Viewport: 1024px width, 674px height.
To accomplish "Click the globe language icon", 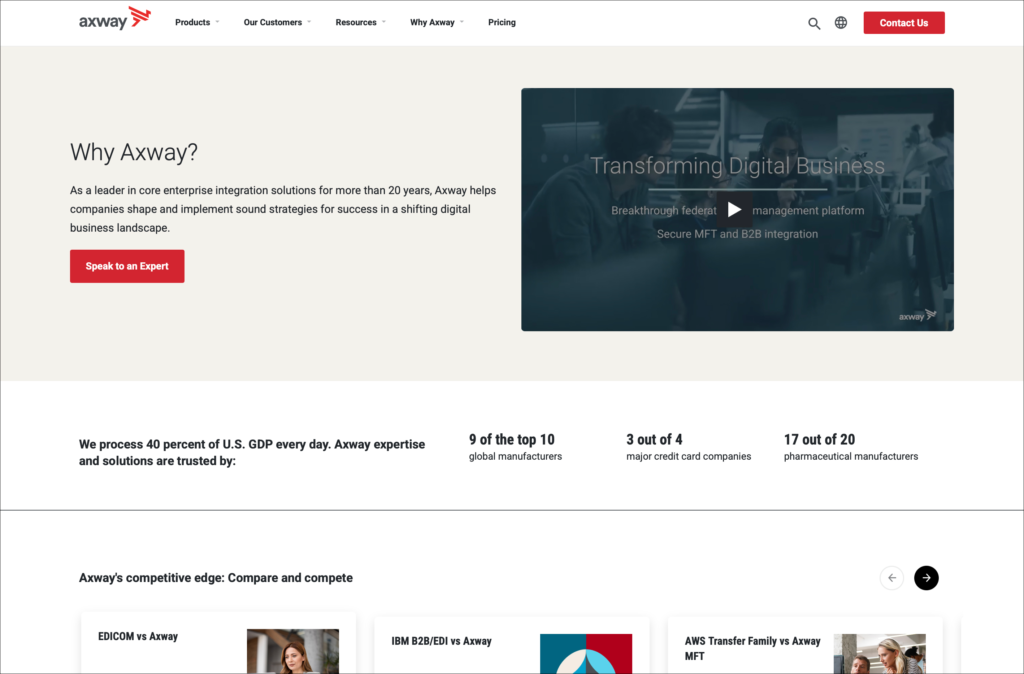I will [x=841, y=23].
